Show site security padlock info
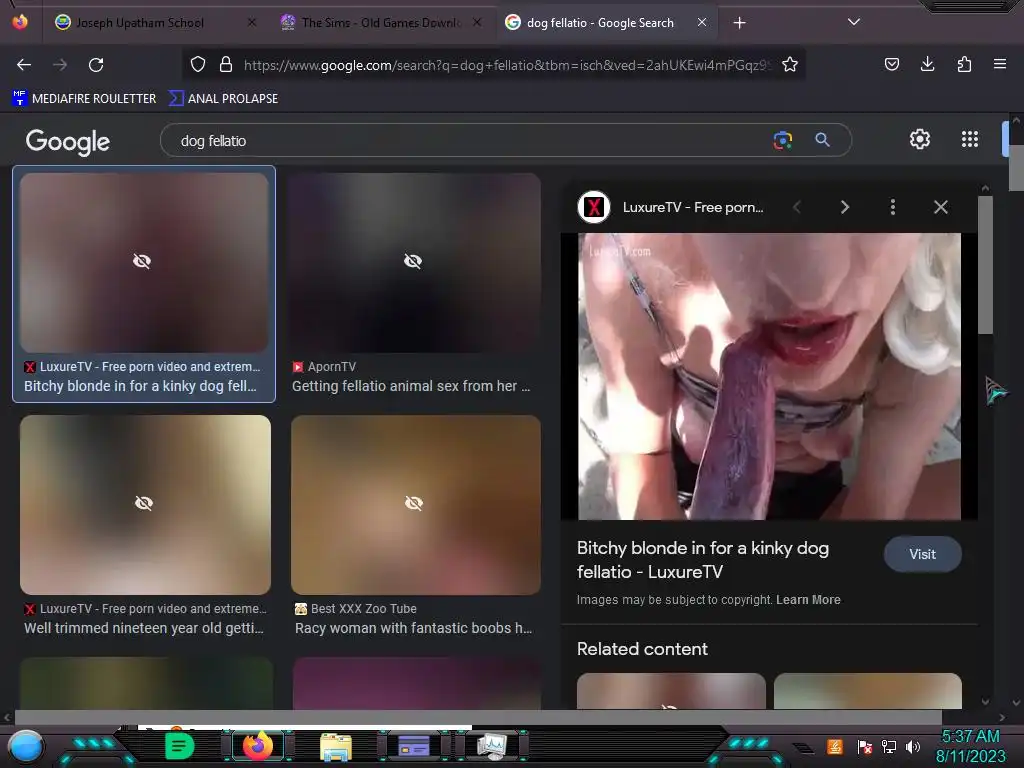The height and width of the screenshot is (768, 1024). (226, 64)
